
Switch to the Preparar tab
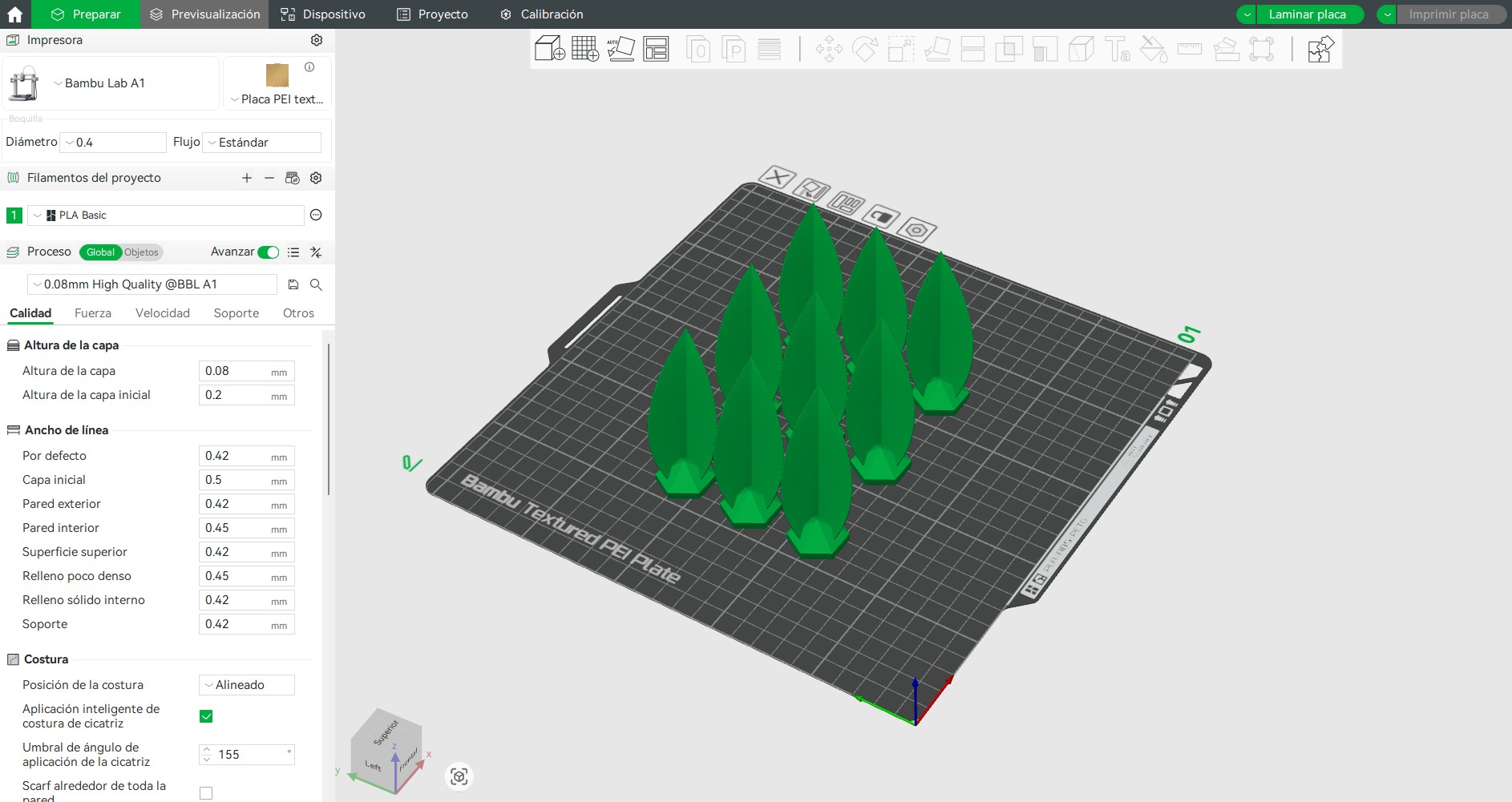click(85, 14)
